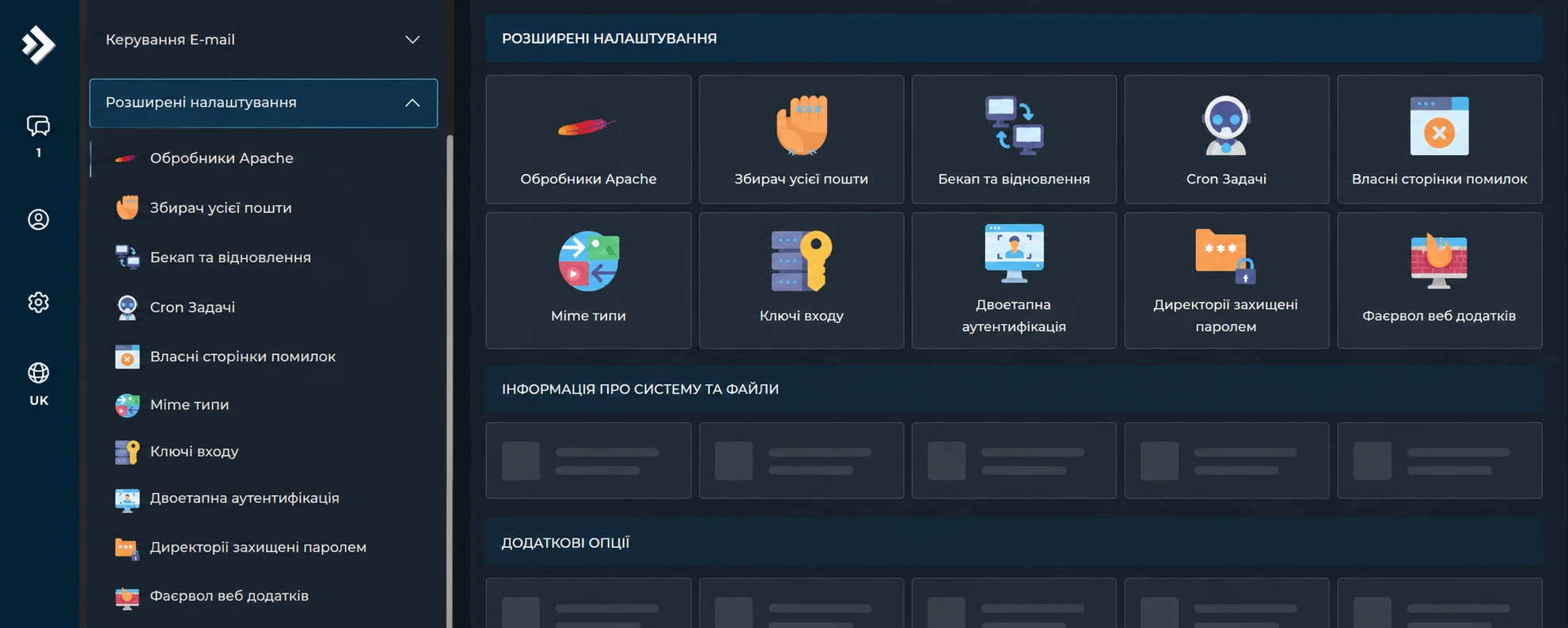Open Директорії захищені паролем card label
Screen dimensions: 1568x628
point(1225,315)
